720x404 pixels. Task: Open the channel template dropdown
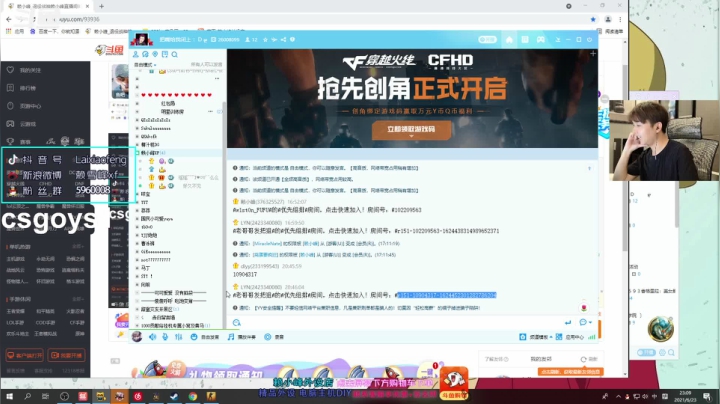536,337
